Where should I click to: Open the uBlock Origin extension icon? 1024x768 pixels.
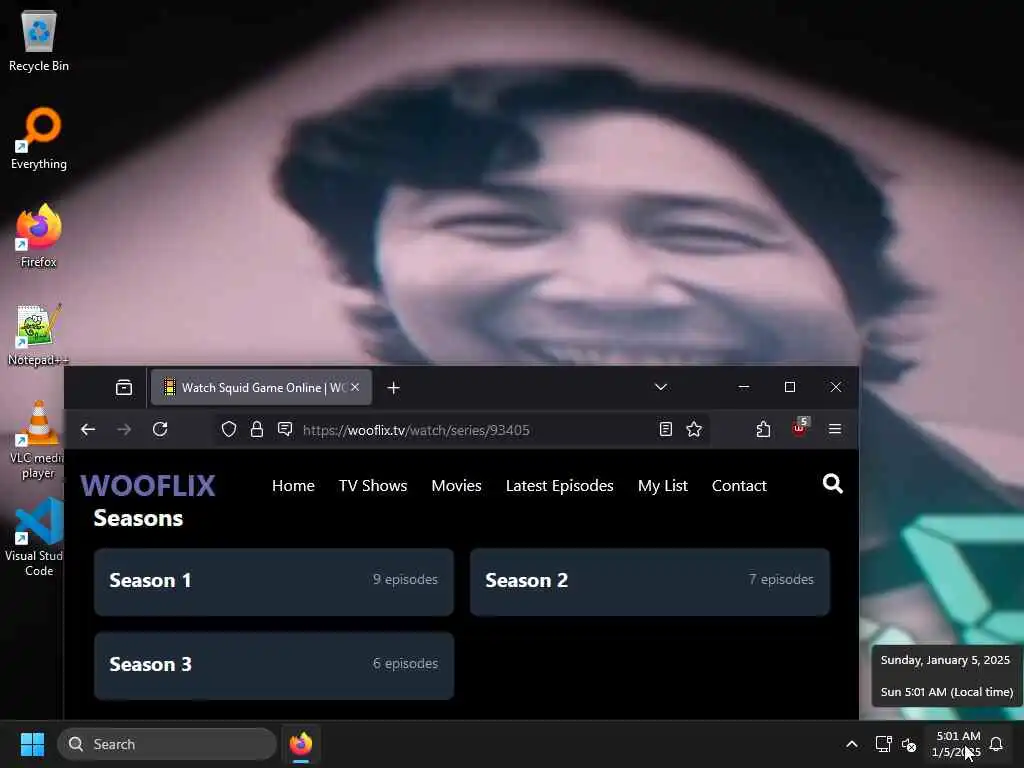[799, 428]
